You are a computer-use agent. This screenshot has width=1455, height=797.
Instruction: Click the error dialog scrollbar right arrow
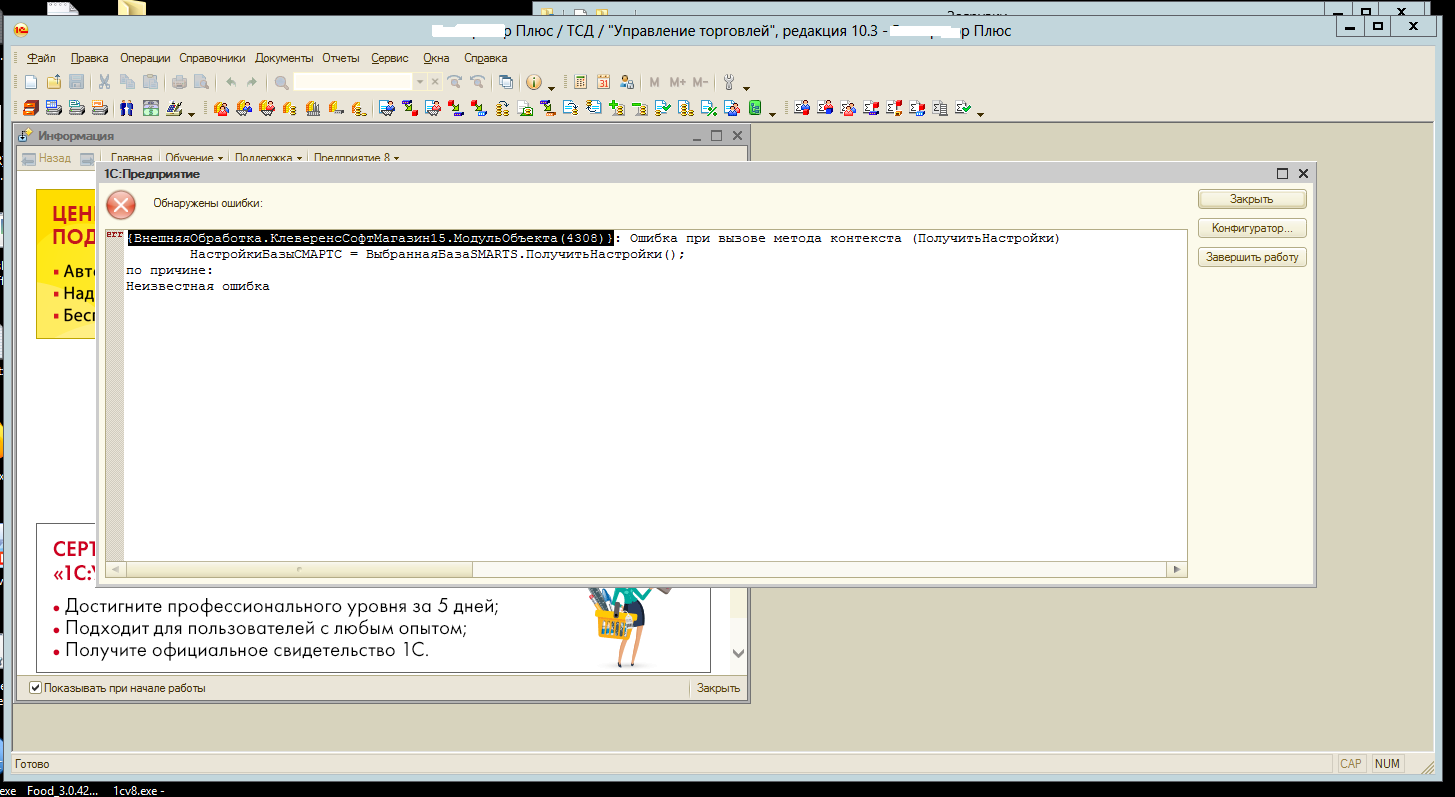pos(1177,569)
